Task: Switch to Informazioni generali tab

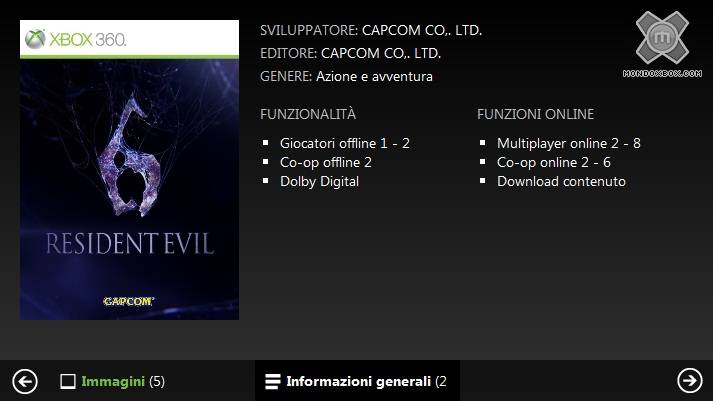Action: pos(357,381)
